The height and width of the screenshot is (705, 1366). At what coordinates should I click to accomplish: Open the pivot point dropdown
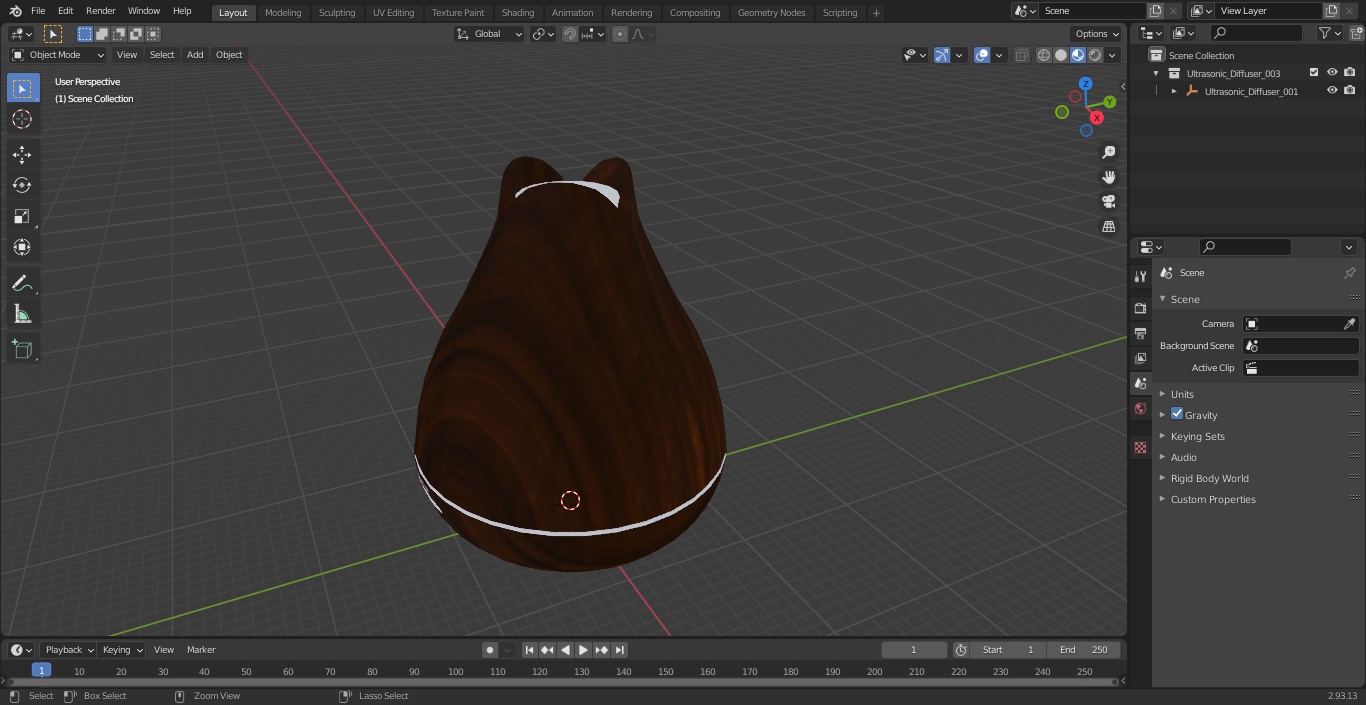click(543, 34)
